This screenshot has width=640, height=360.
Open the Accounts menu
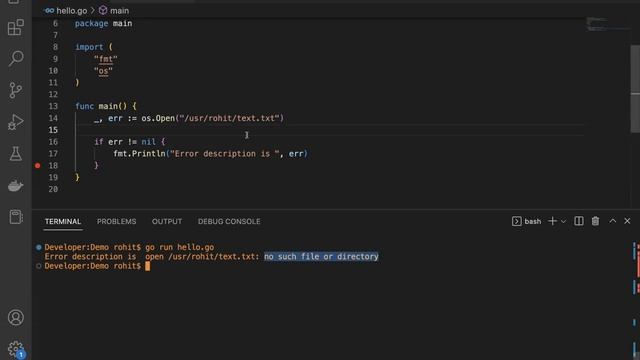pos(16,318)
